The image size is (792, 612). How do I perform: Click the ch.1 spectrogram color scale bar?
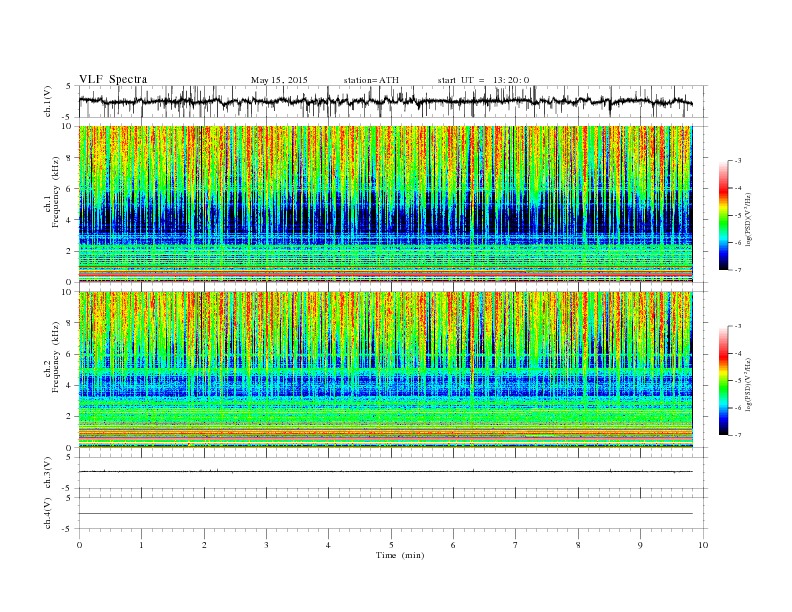[x=723, y=215]
